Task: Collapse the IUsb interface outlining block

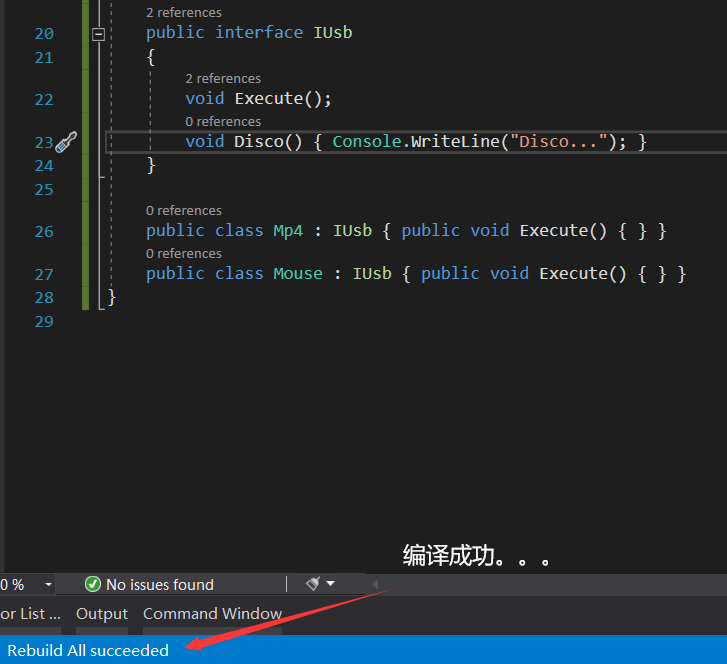Action: (x=98, y=33)
